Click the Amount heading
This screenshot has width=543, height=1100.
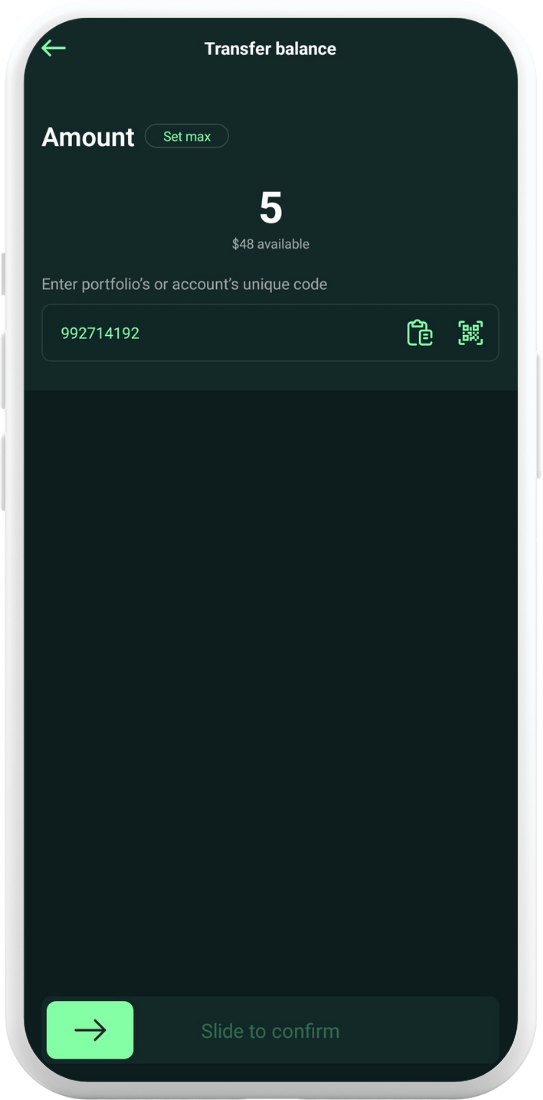pyautogui.click(x=88, y=137)
